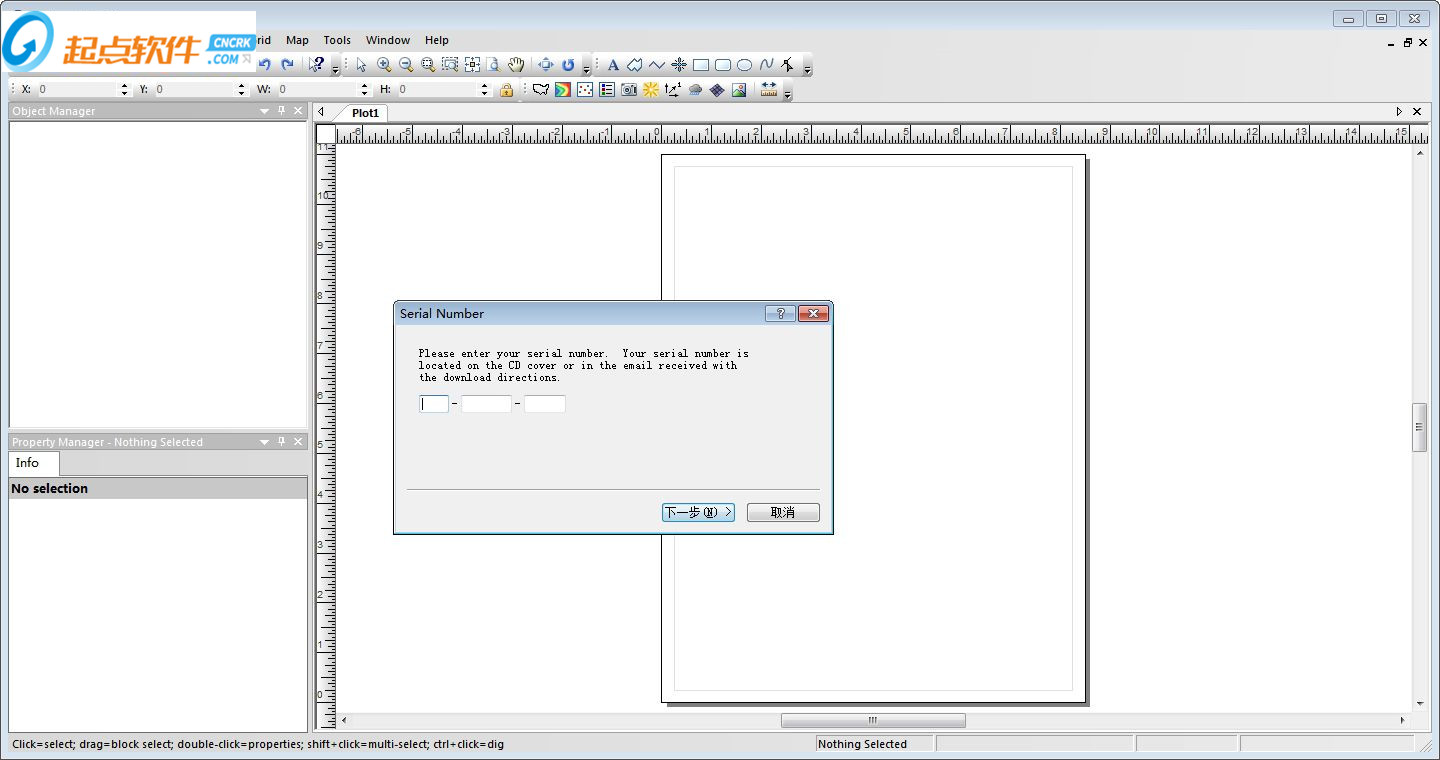Create a new Post Map

(585, 90)
